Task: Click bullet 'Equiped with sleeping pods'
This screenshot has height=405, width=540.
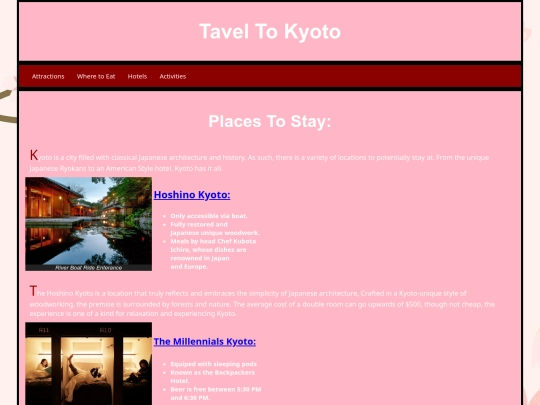Action: [214, 364]
